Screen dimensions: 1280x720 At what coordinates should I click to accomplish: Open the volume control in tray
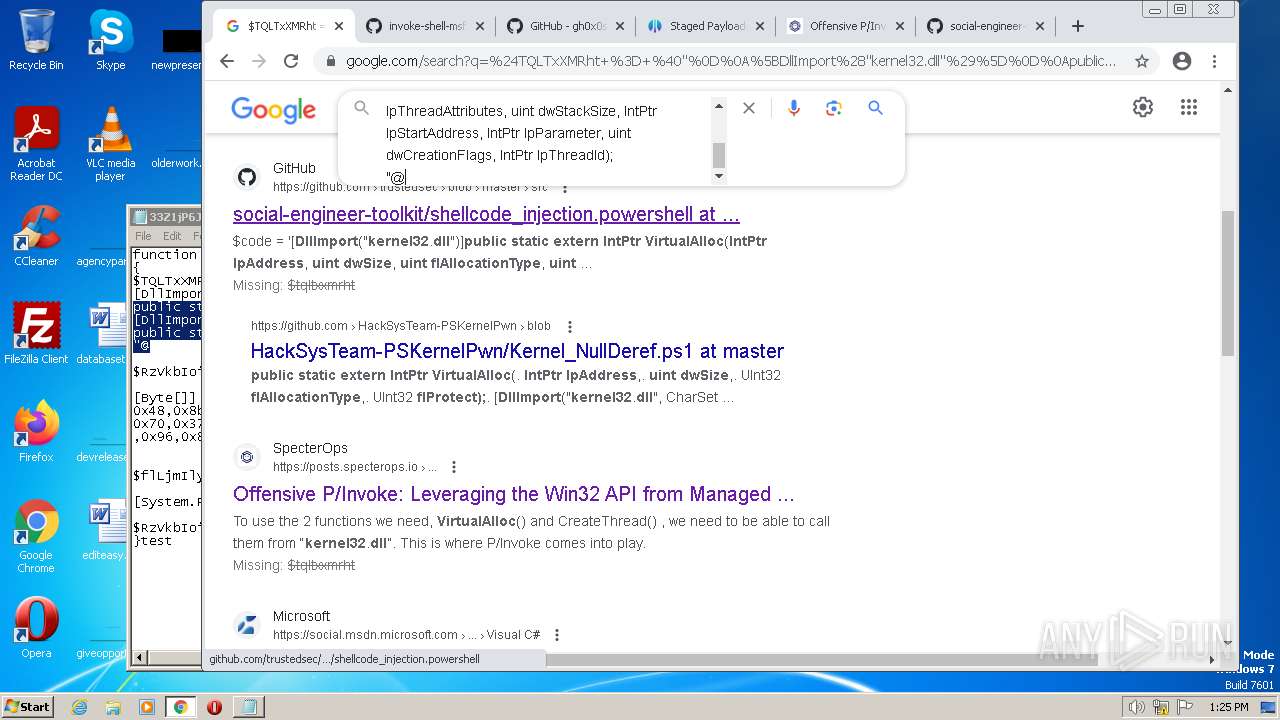pos(1136,707)
